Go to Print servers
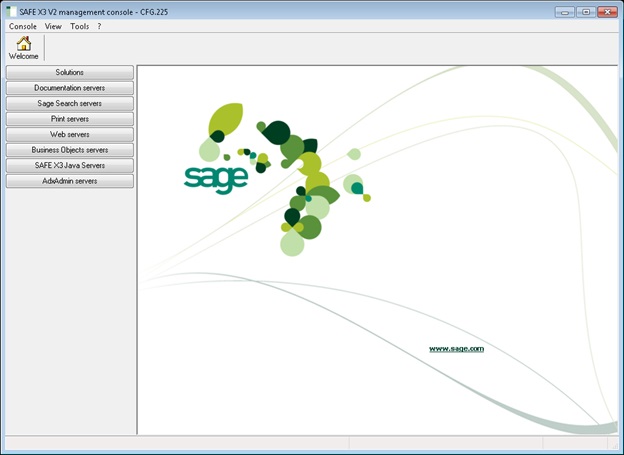The width and height of the screenshot is (624, 455). point(70,119)
